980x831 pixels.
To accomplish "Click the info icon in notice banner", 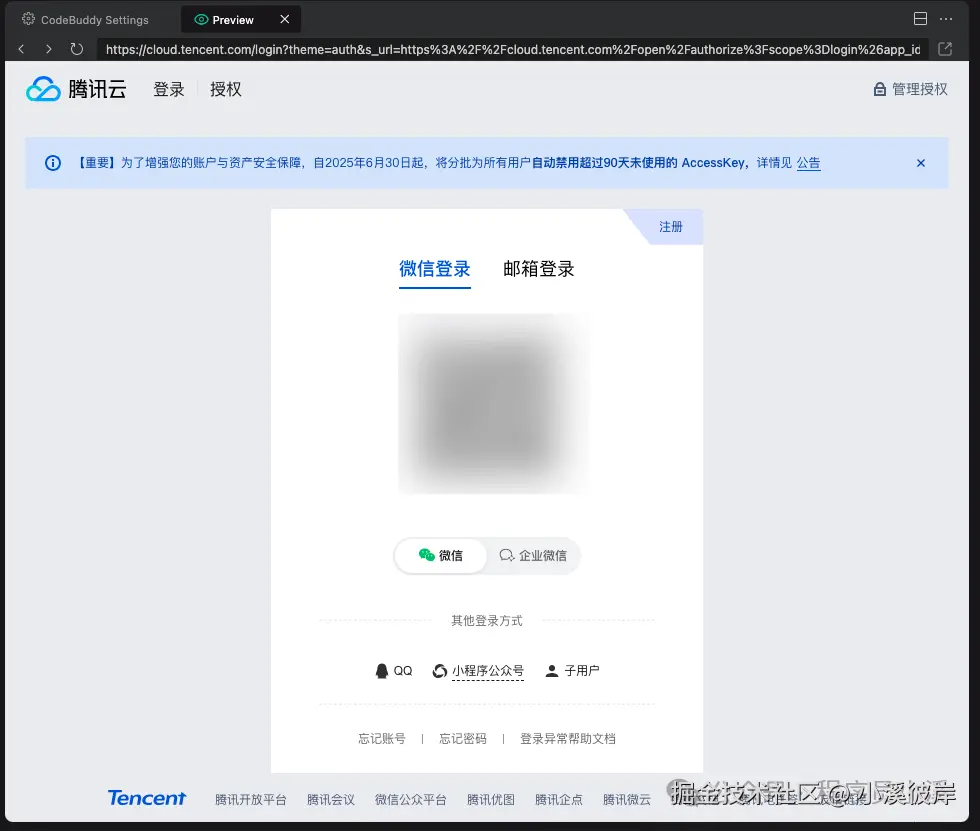I will click(52, 163).
